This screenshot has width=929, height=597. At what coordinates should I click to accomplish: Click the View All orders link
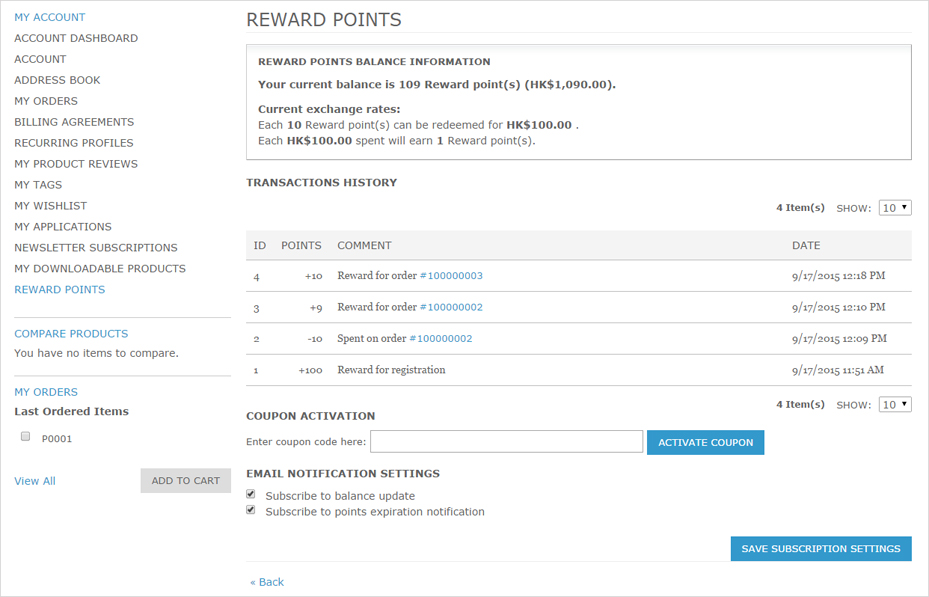point(35,481)
